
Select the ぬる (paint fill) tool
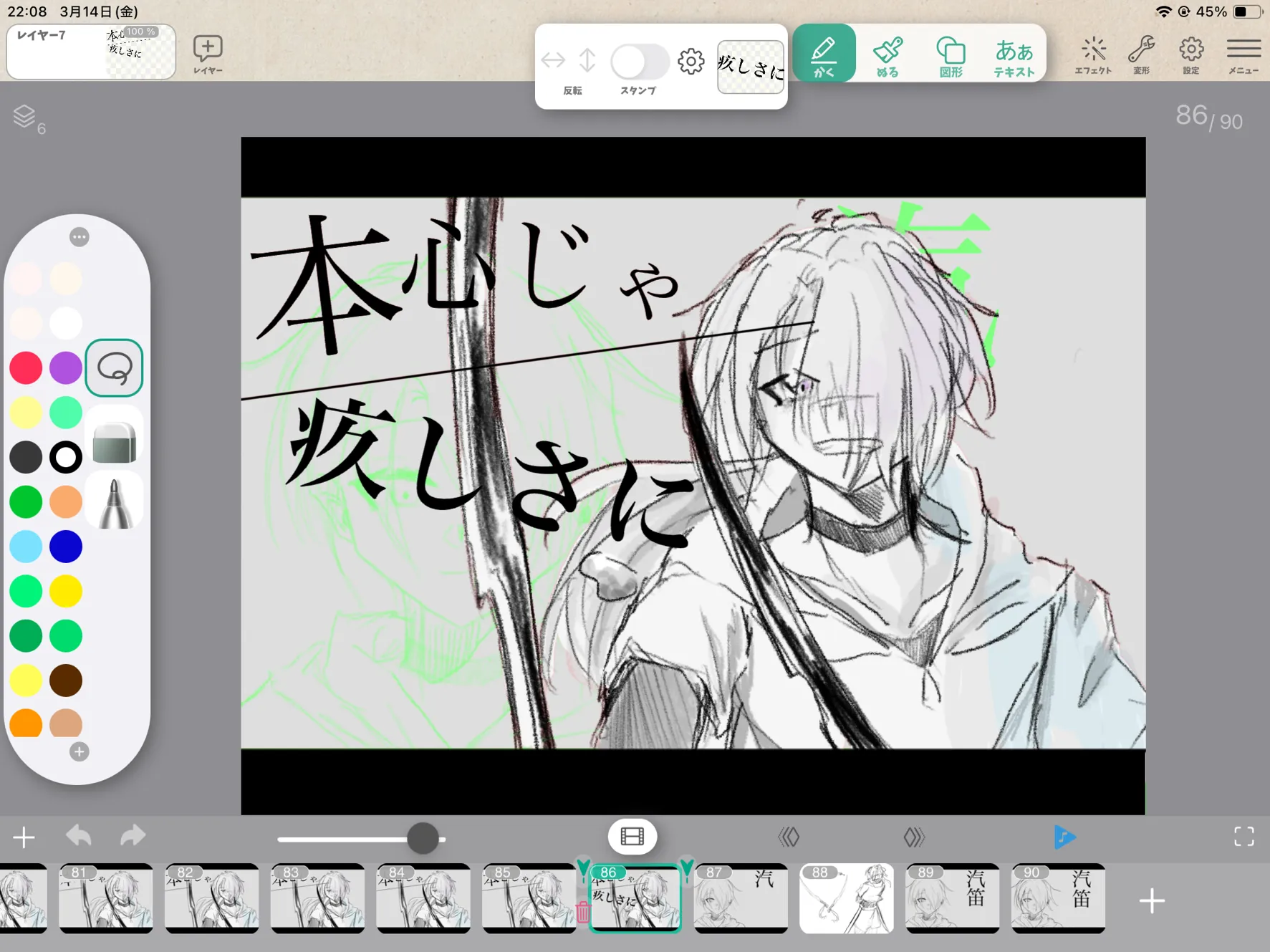(x=887, y=55)
